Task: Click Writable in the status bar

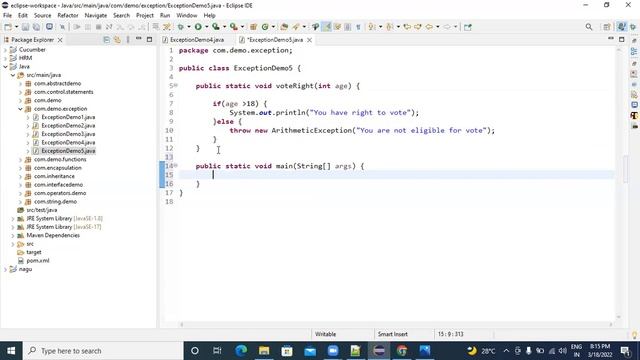Action: click(325, 334)
